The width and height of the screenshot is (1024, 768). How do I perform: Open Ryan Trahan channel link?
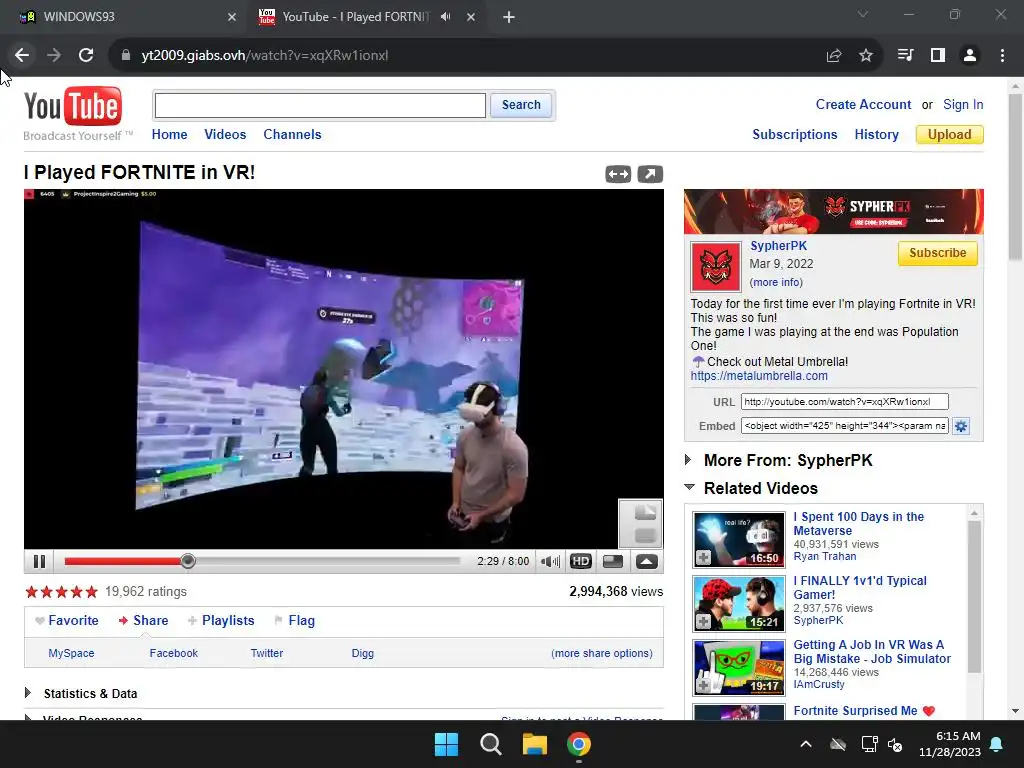(x=824, y=556)
